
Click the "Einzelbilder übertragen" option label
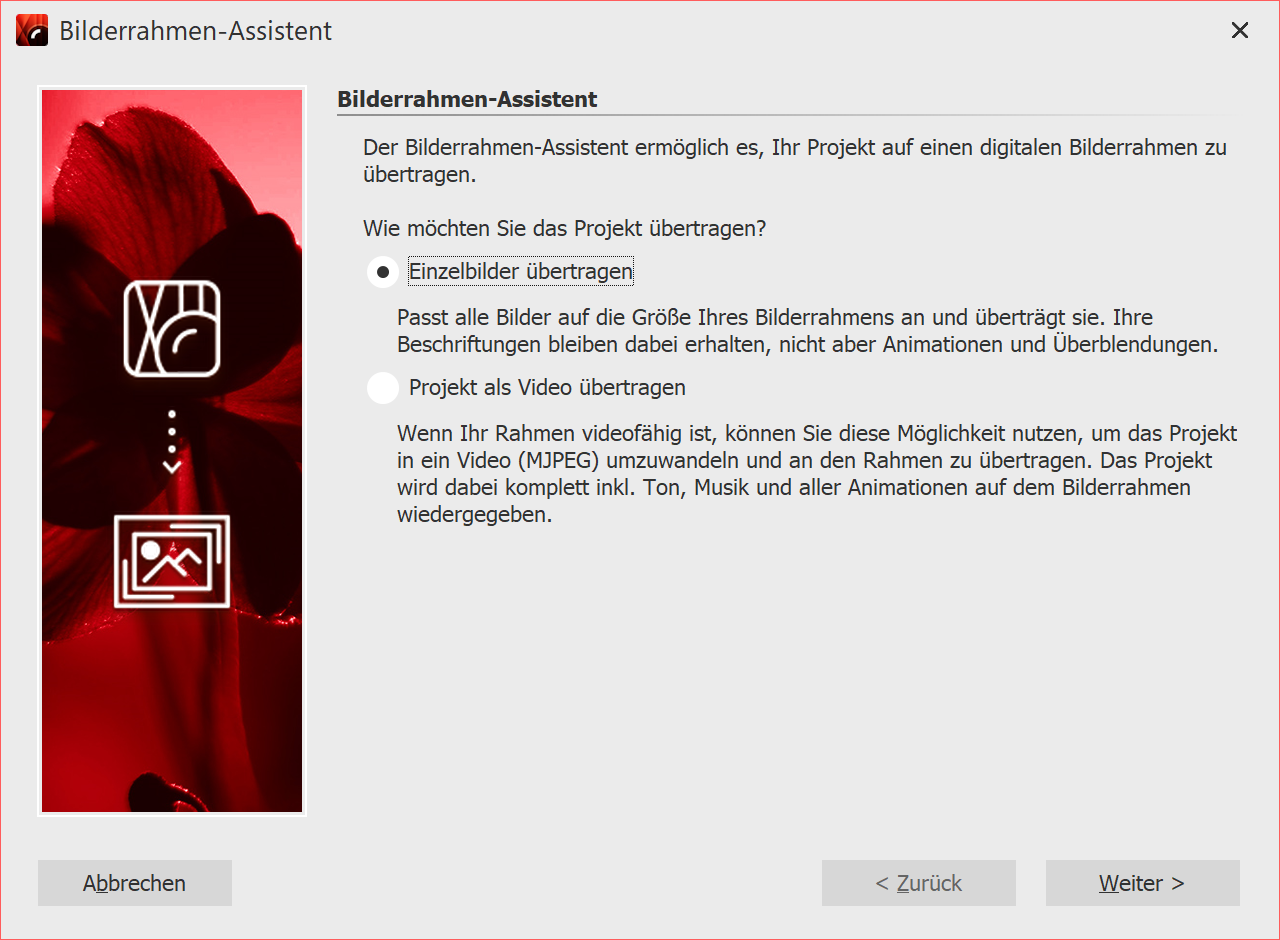point(521,272)
